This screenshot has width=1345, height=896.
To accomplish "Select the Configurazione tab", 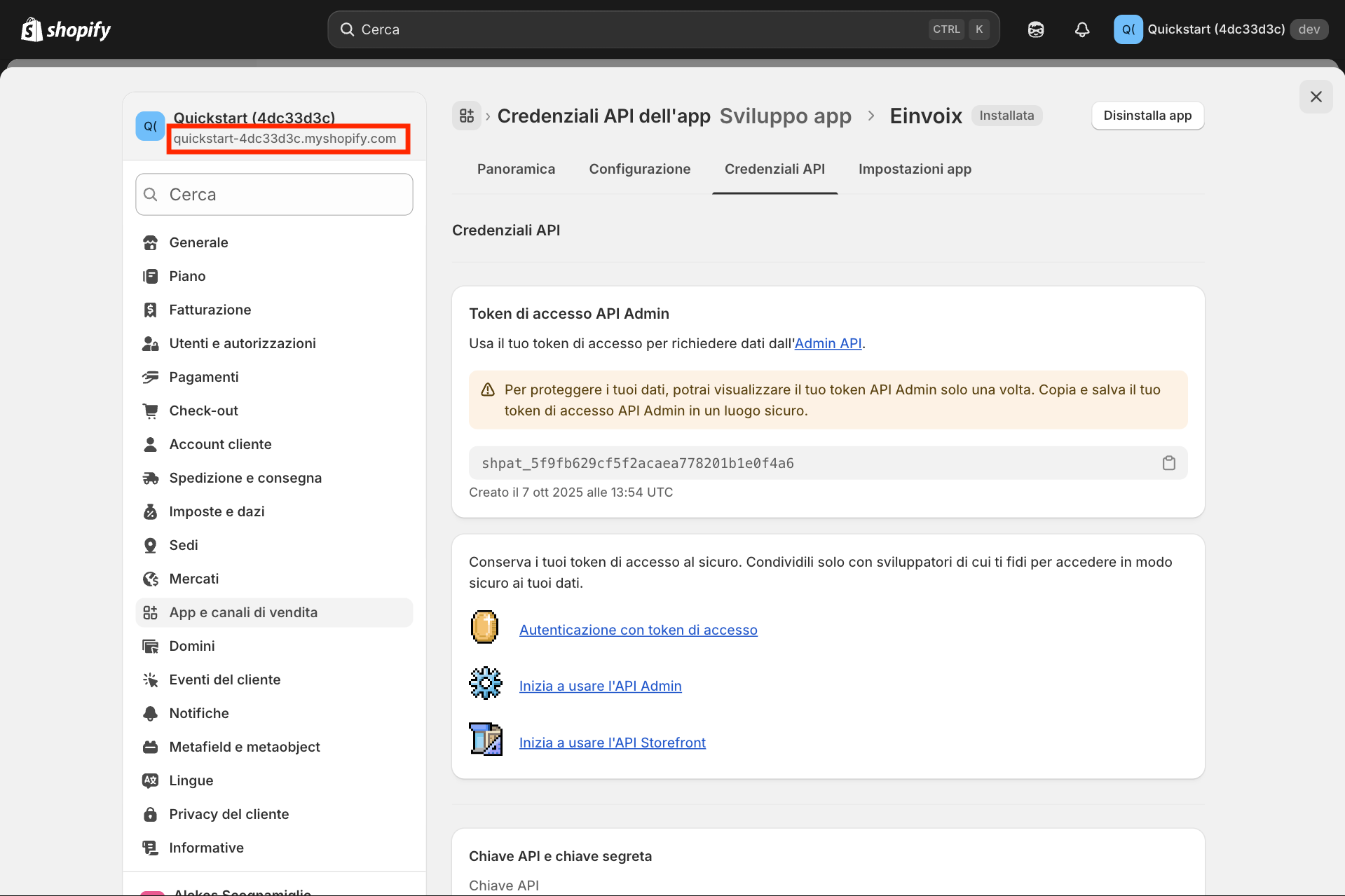I will (639, 169).
